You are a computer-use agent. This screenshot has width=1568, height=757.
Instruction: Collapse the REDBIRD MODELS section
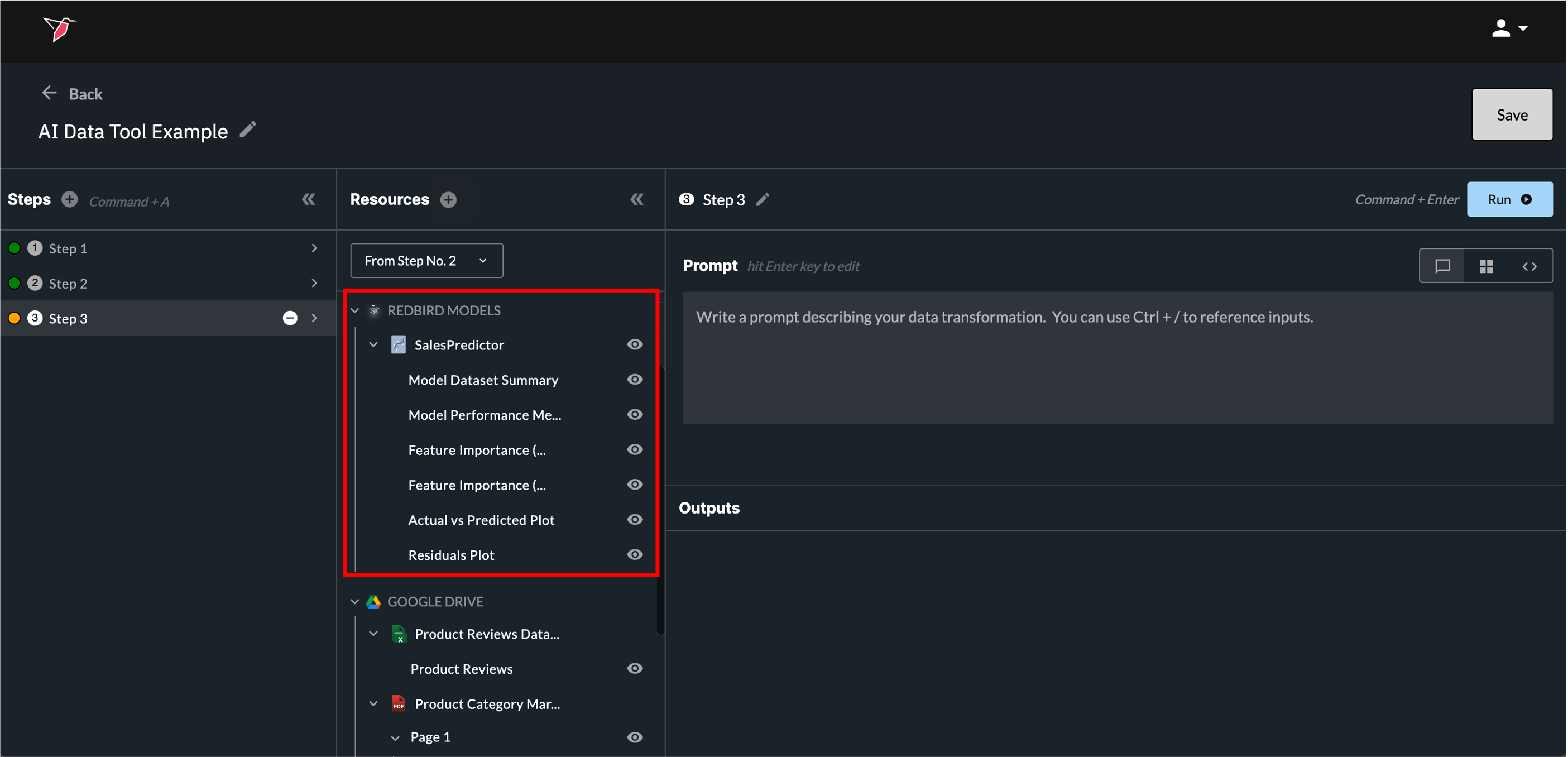355,311
